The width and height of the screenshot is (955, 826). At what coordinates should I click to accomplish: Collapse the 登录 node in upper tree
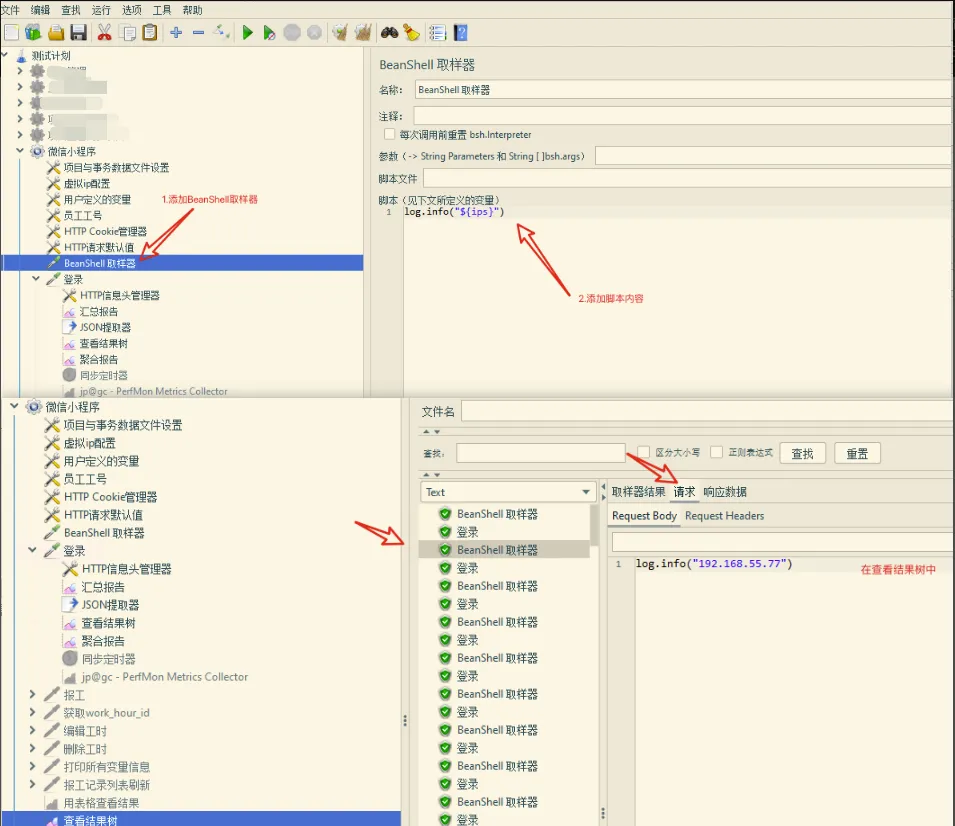[x=37, y=279]
